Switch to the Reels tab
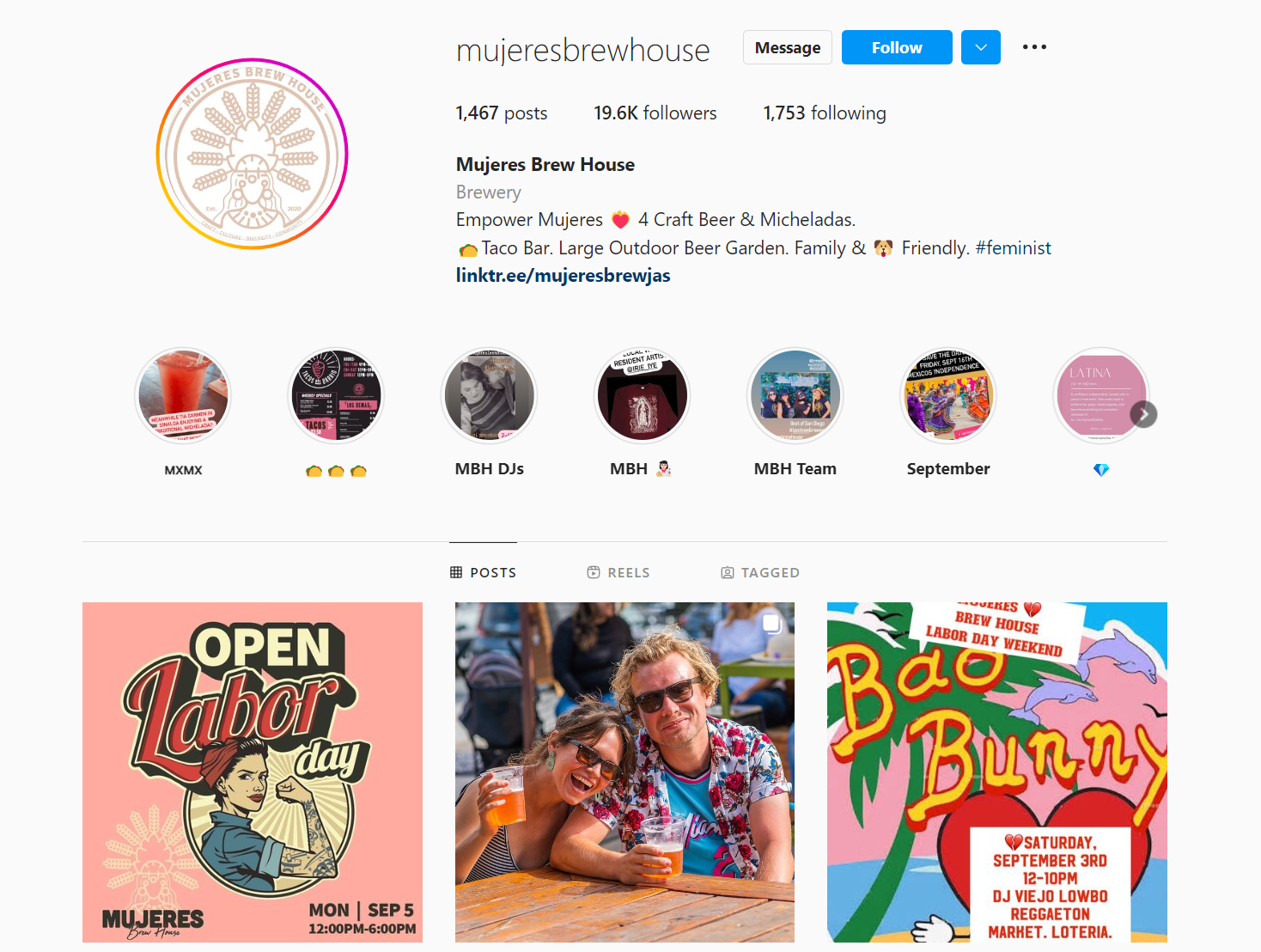Viewport: 1261px width, 952px height. click(618, 572)
